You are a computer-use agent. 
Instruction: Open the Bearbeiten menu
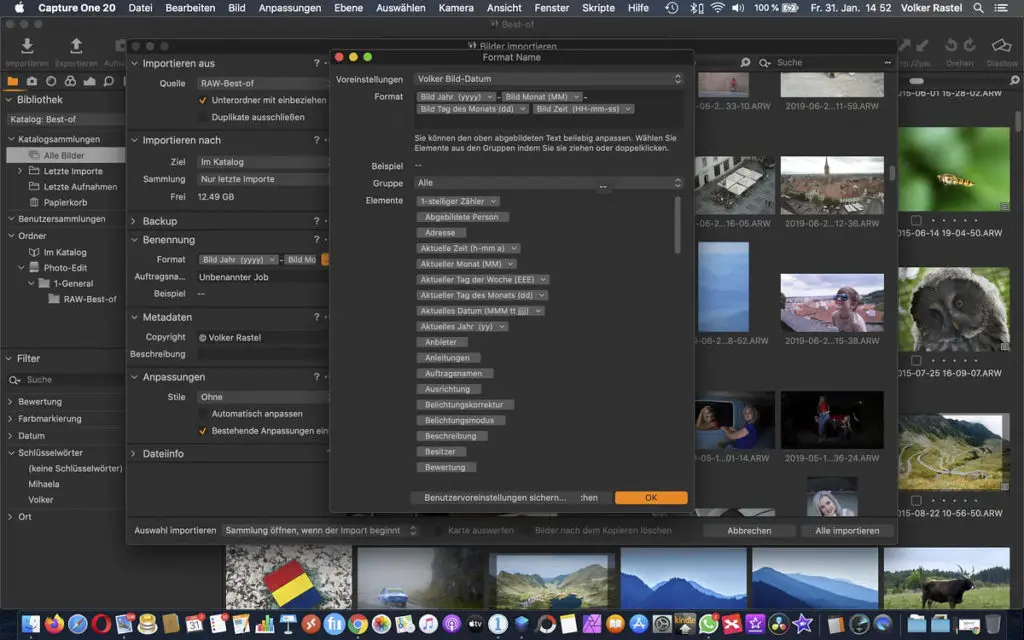[x=190, y=8]
